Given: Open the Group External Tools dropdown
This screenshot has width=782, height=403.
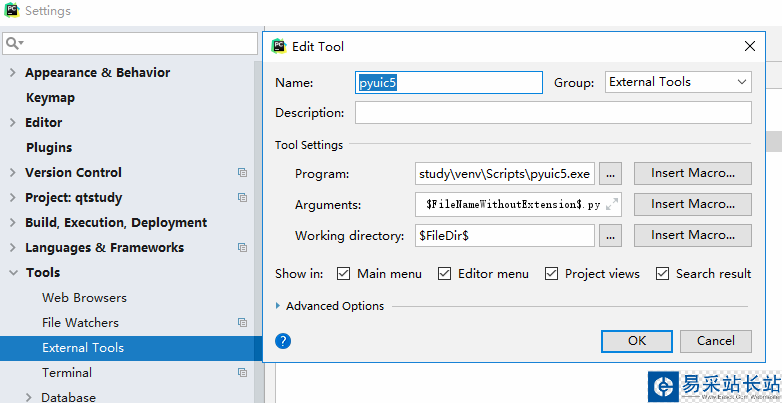Looking at the screenshot, I should coord(678,82).
